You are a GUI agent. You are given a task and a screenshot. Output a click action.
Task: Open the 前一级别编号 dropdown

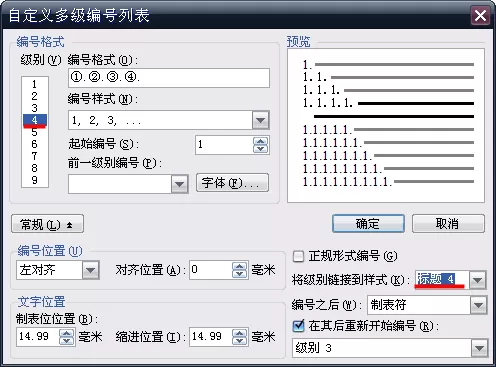pyautogui.click(x=180, y=184)
